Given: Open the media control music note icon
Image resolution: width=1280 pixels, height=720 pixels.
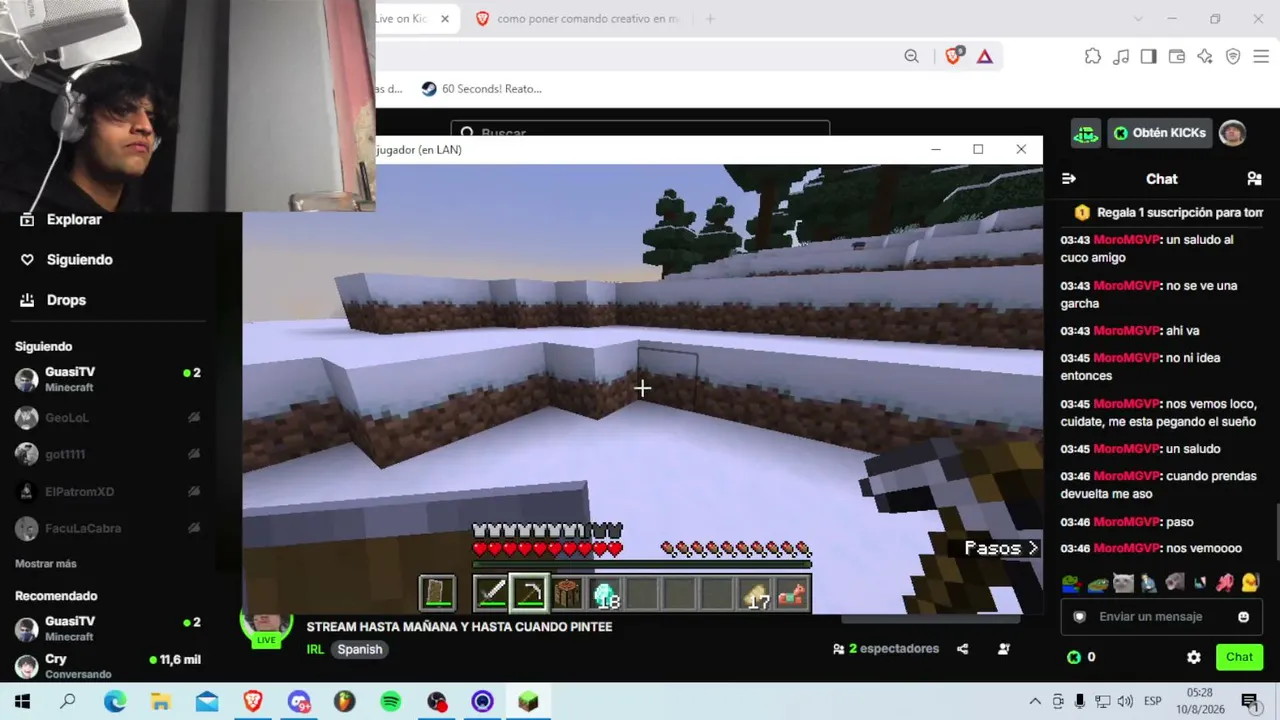Looking at the screenshot, I should click(x=1121, y=57).
